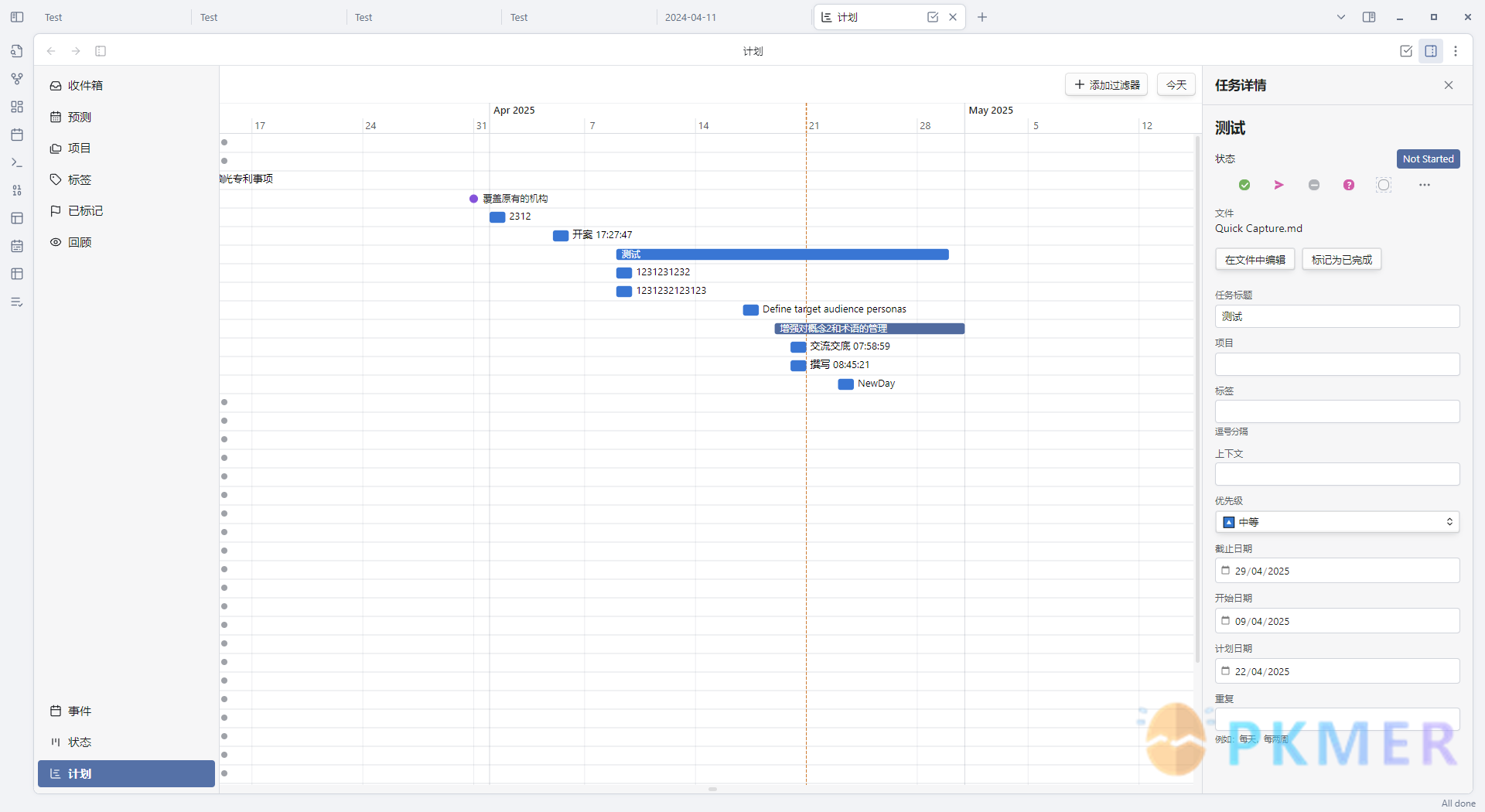The image size is (1485, 812).
Task: Open the 已标记 flagged view
Action: (x=127, y=211)
